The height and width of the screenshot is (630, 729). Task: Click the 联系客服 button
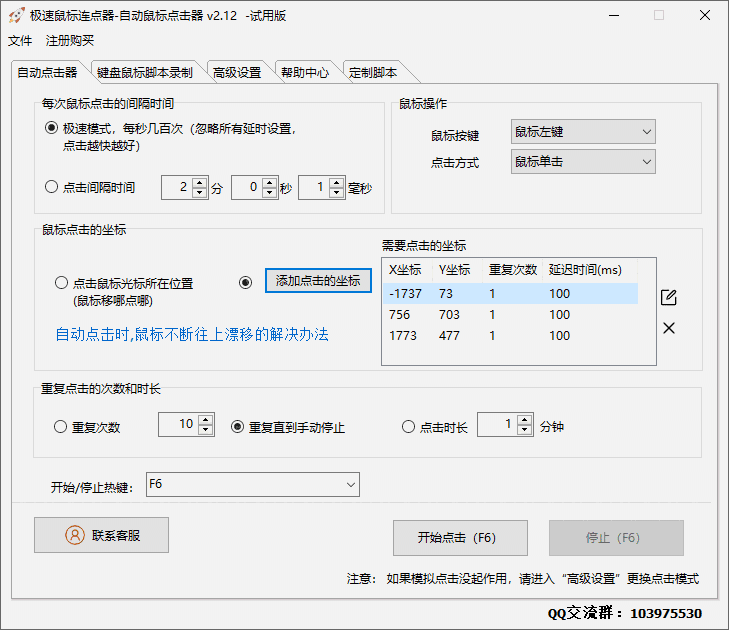(x=101, y=535)
